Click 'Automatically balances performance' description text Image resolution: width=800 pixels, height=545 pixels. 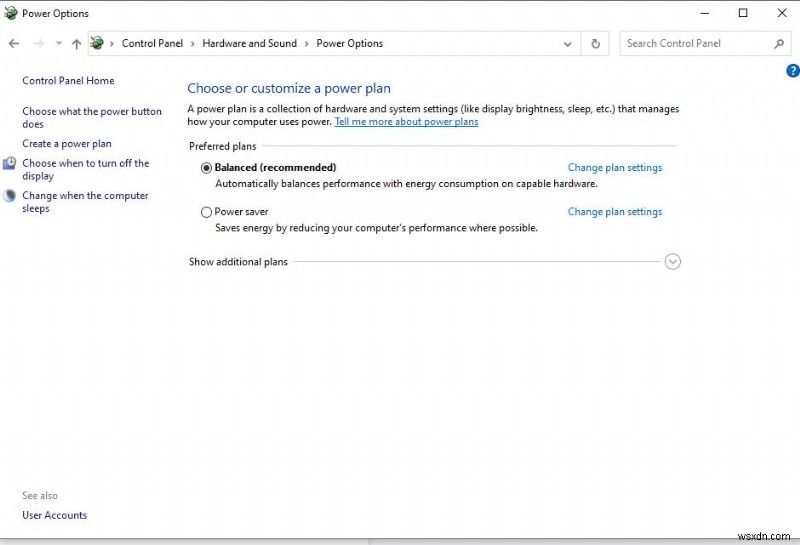tap(406, 184)
